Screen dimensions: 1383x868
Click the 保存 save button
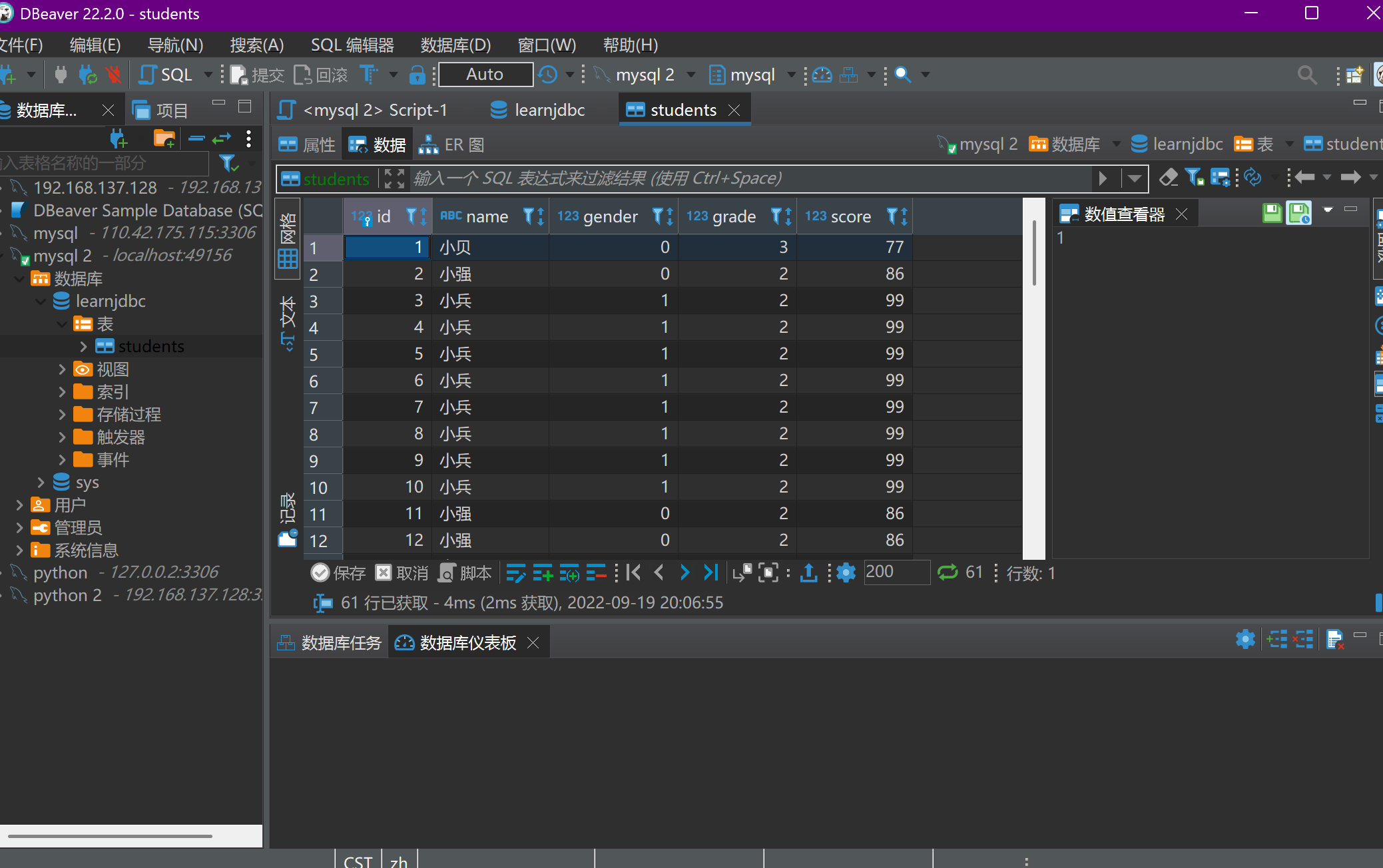pos(338,572)
